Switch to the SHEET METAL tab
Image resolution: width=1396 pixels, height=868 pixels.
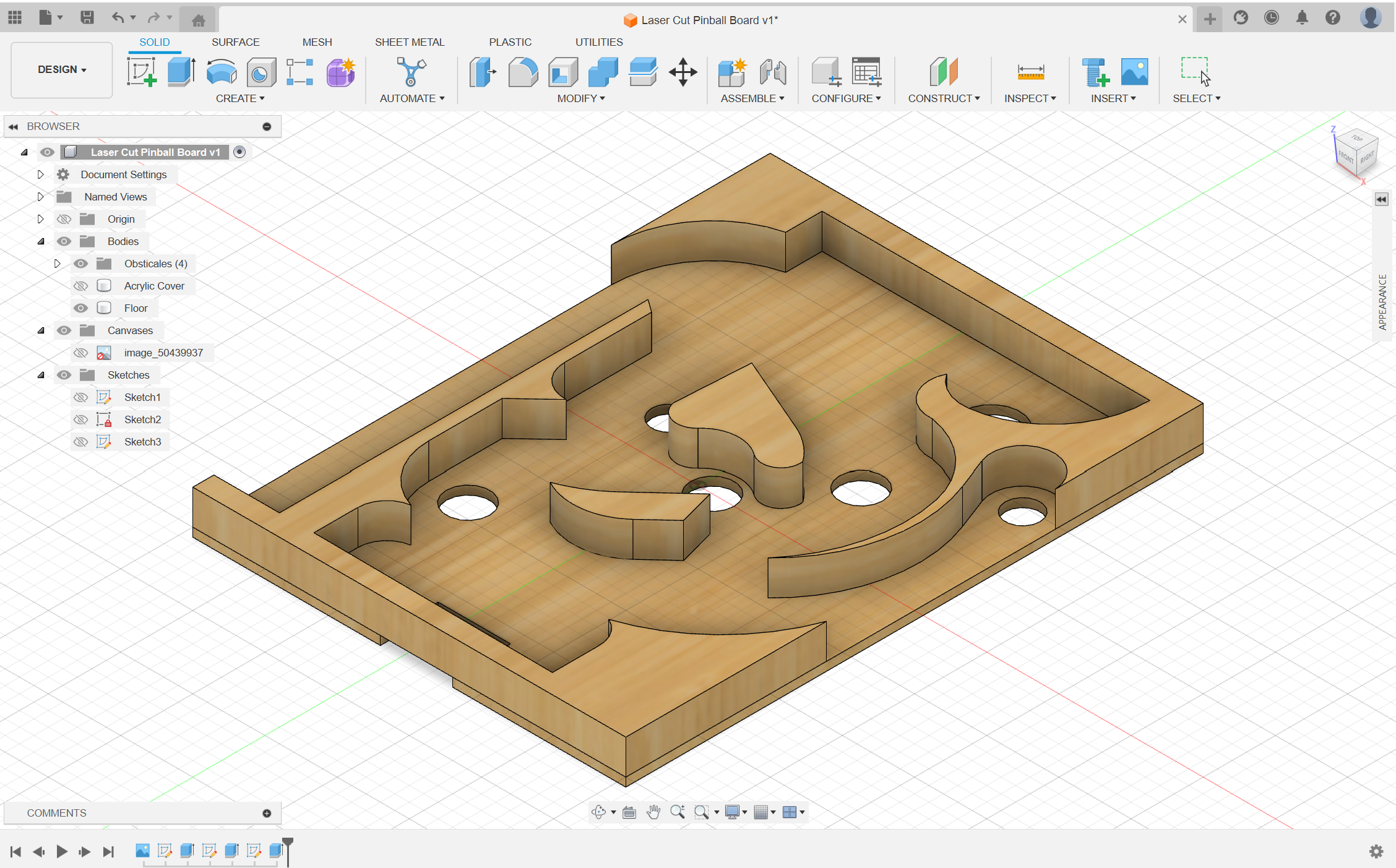tap(409, 42)
